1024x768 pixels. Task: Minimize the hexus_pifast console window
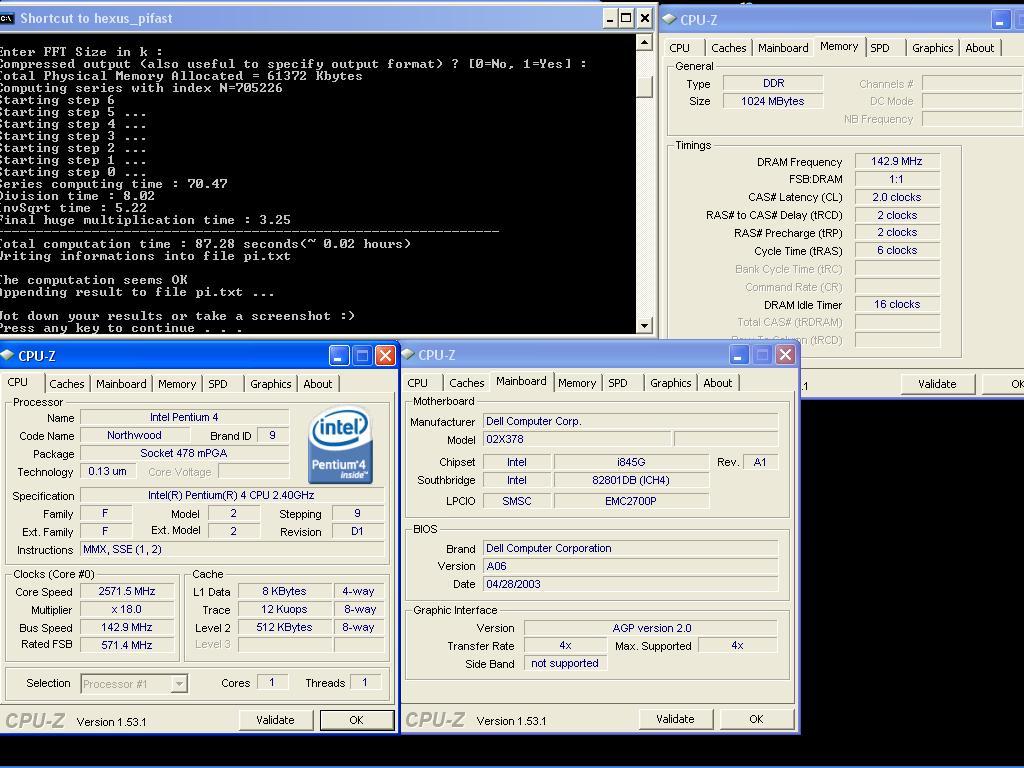pyautogui.click(x=609, y=18)
